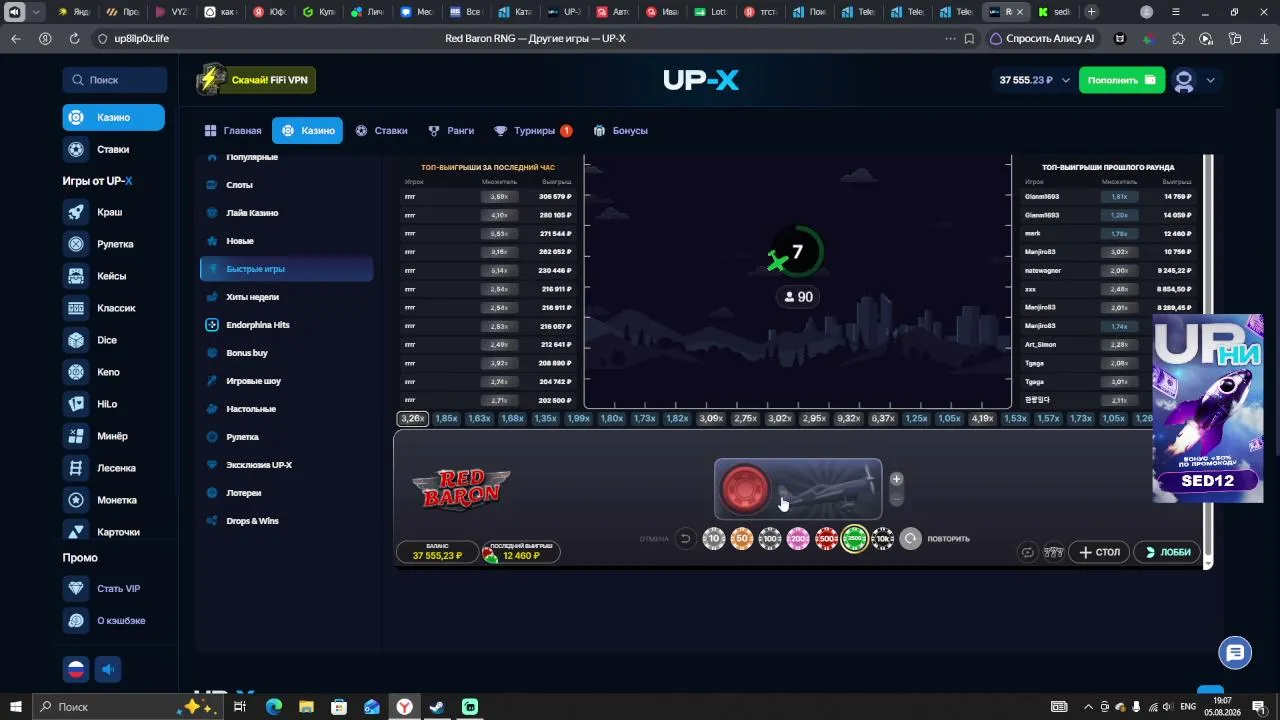The image size is (1280, 720).
Task: Open the Бонусы tab
Action: coord(621,131)
